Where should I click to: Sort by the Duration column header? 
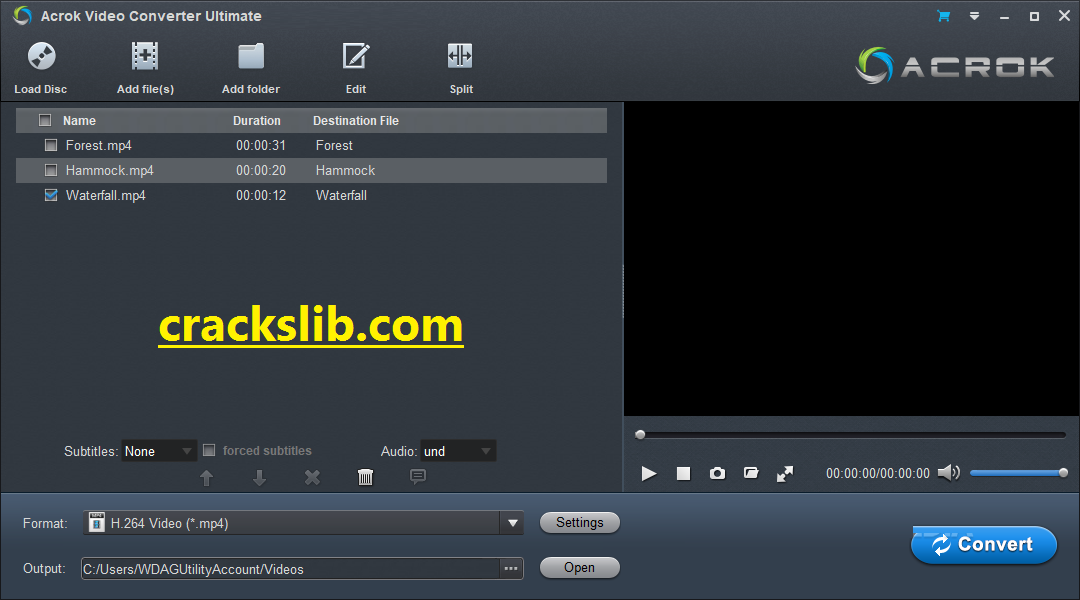click(256, 121)
